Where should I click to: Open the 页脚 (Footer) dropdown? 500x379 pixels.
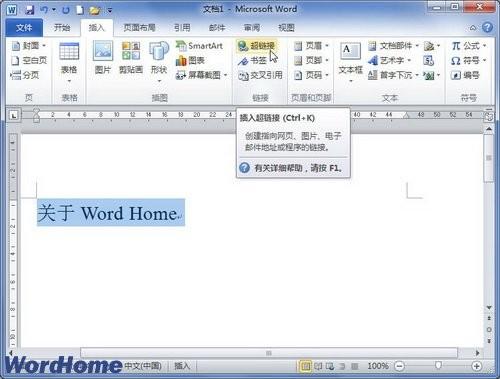click(x=312, y=60)
